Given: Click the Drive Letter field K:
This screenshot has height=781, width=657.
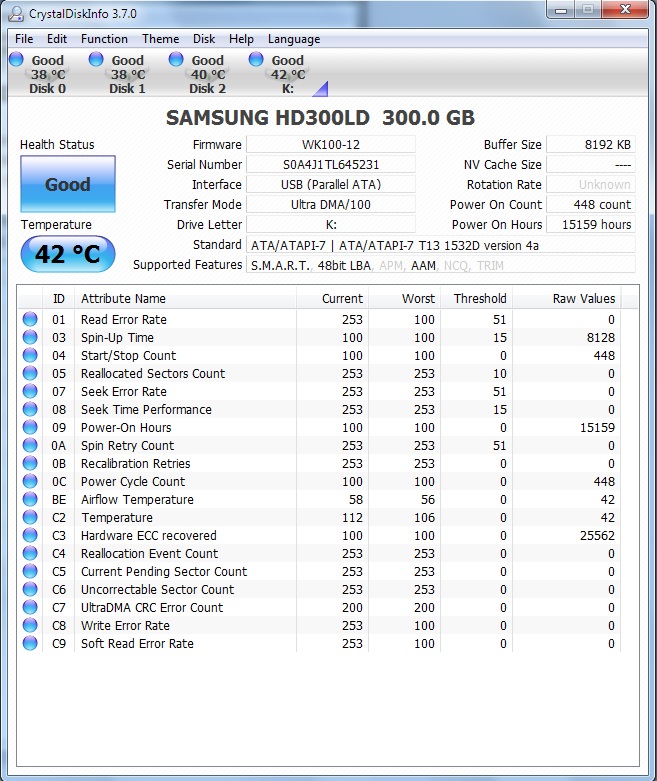Looking at the screenshot, I should [x=331, y=225].
